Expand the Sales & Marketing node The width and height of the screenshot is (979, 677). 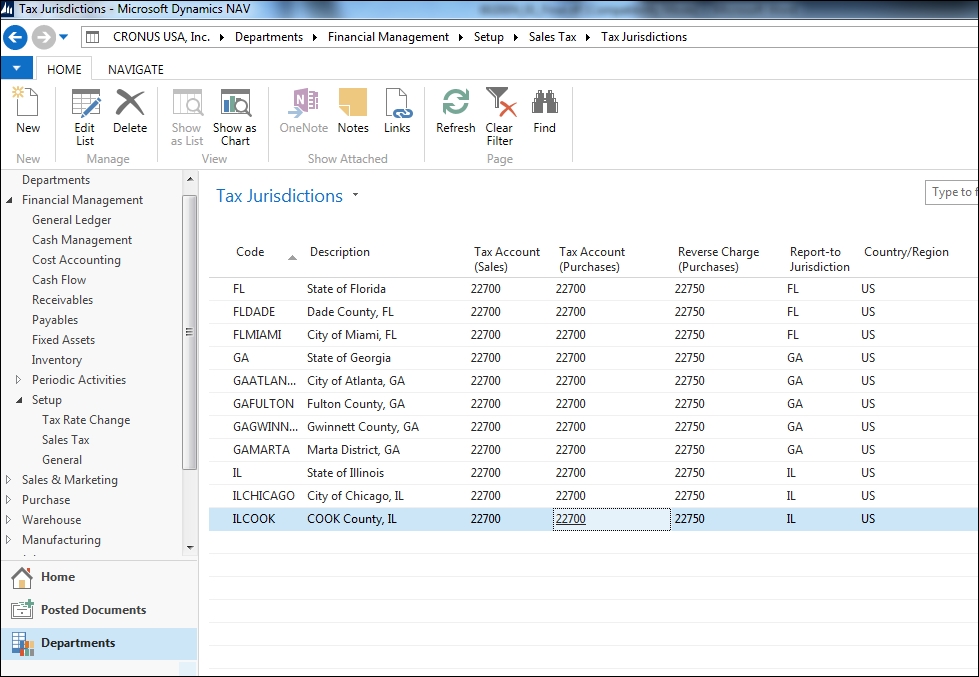pyautogui.click(x=9, y=480)
